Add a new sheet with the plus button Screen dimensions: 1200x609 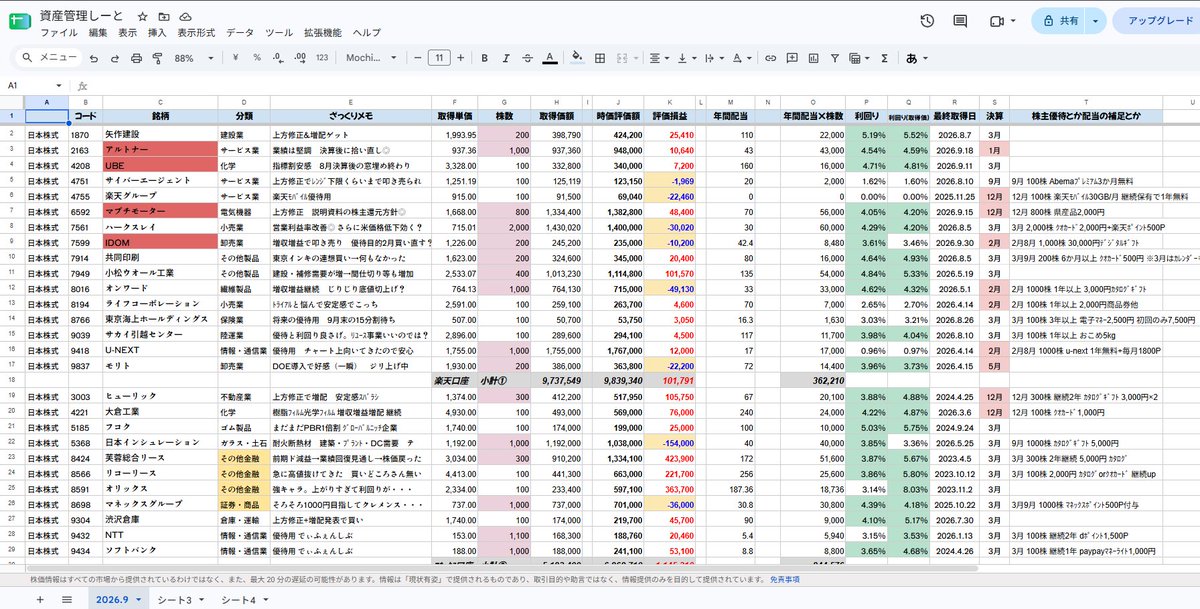click(40, 600)
